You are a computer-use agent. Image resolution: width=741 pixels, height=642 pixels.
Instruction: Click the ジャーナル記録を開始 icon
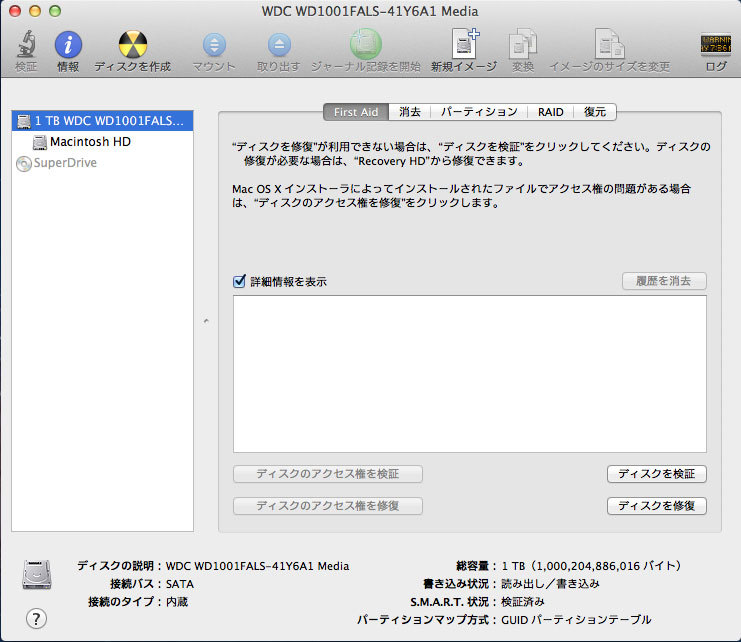[365, 46]
